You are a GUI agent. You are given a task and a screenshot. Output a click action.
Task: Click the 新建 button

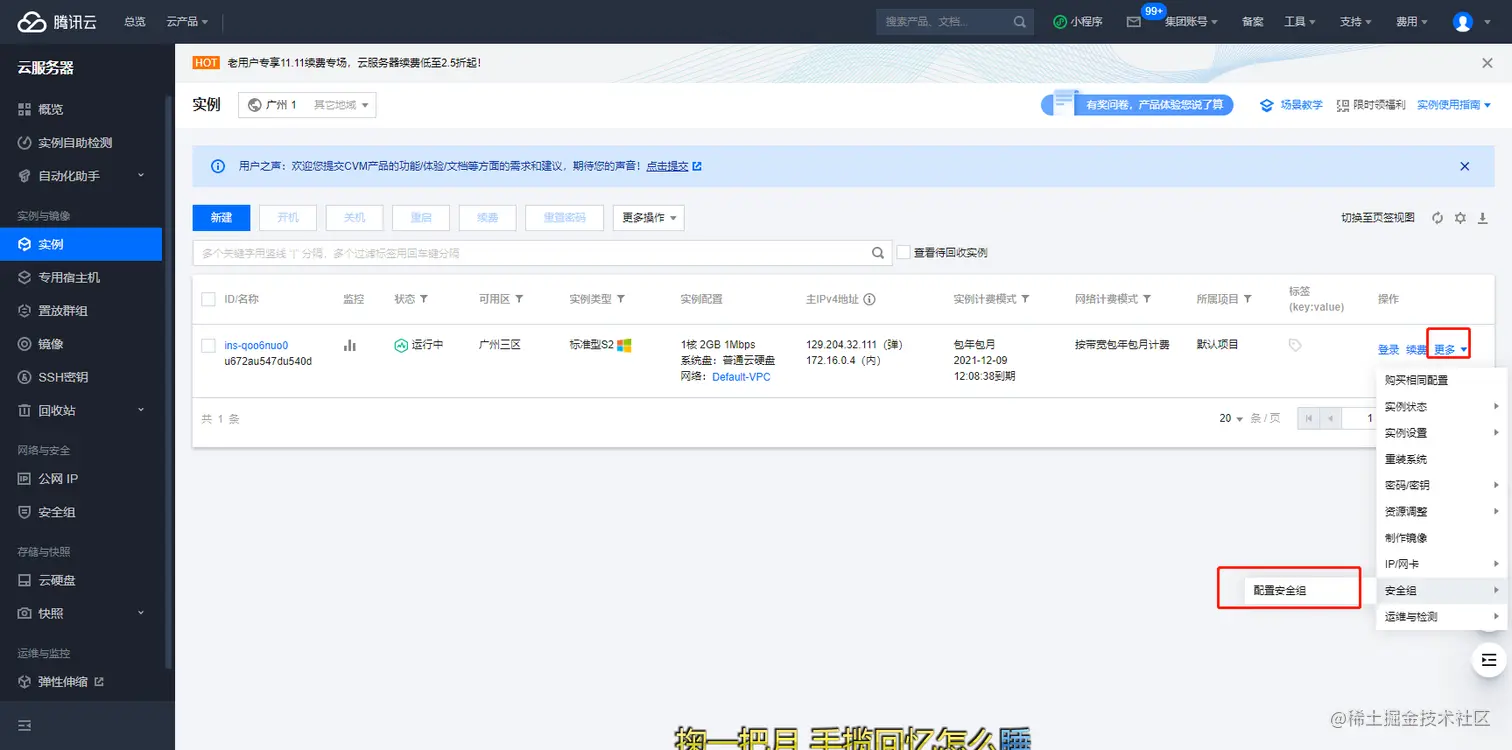pos(221,218)
